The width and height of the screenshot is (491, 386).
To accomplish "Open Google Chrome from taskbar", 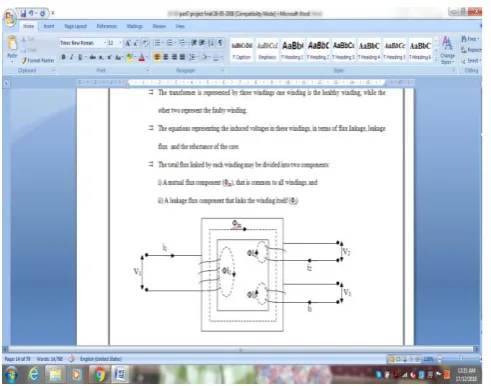I will 99,374.
